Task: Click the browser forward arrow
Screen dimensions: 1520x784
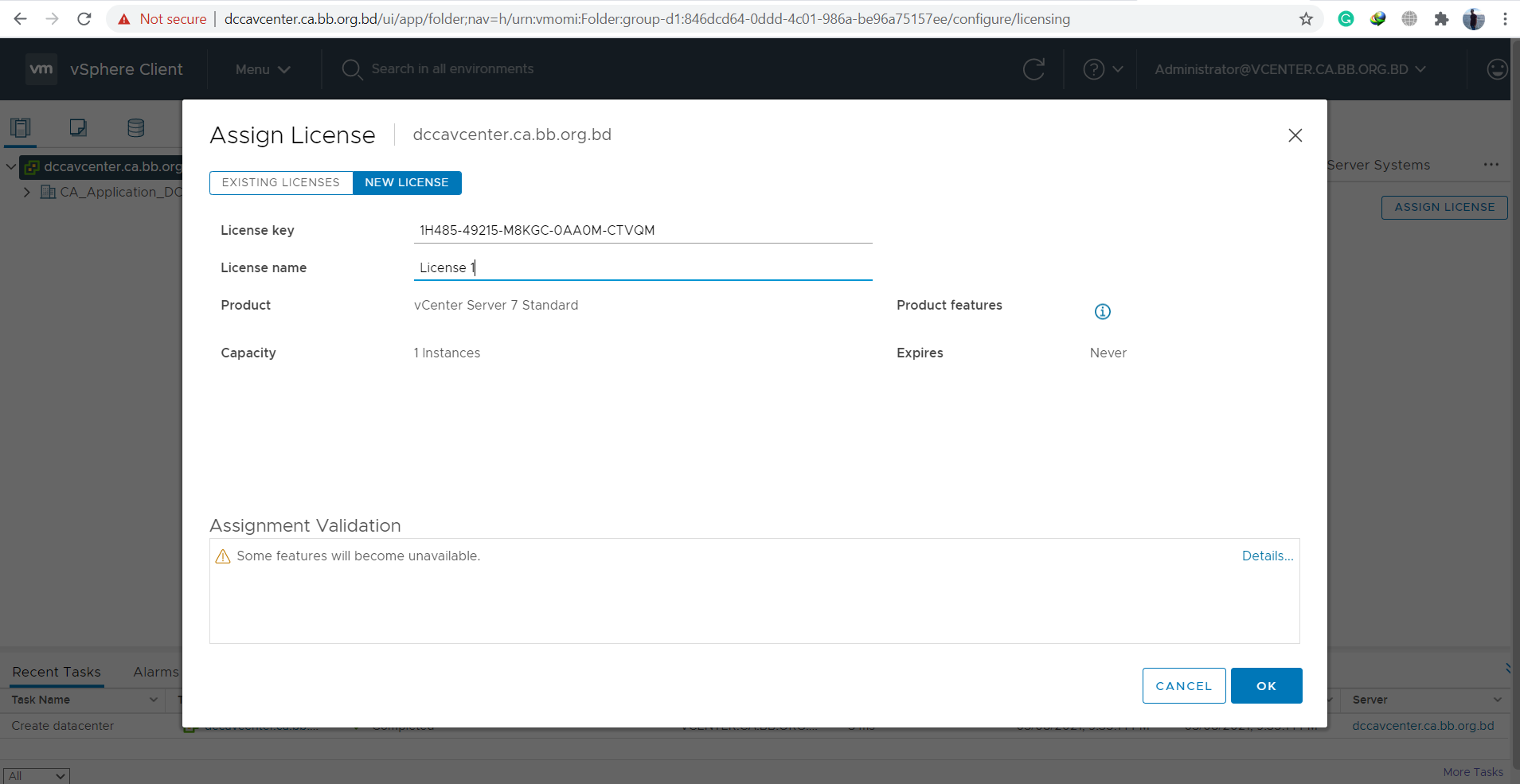Action: point(53,18)
